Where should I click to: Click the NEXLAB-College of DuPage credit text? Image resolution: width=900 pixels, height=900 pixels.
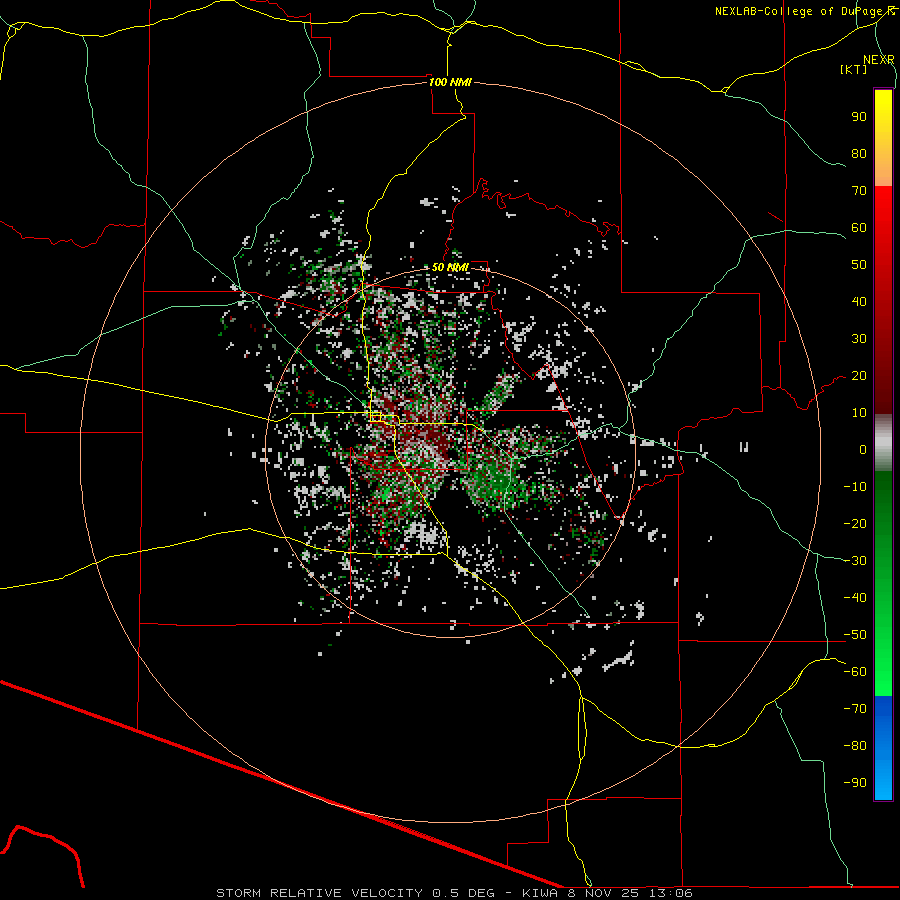click(x=805, y=11)
